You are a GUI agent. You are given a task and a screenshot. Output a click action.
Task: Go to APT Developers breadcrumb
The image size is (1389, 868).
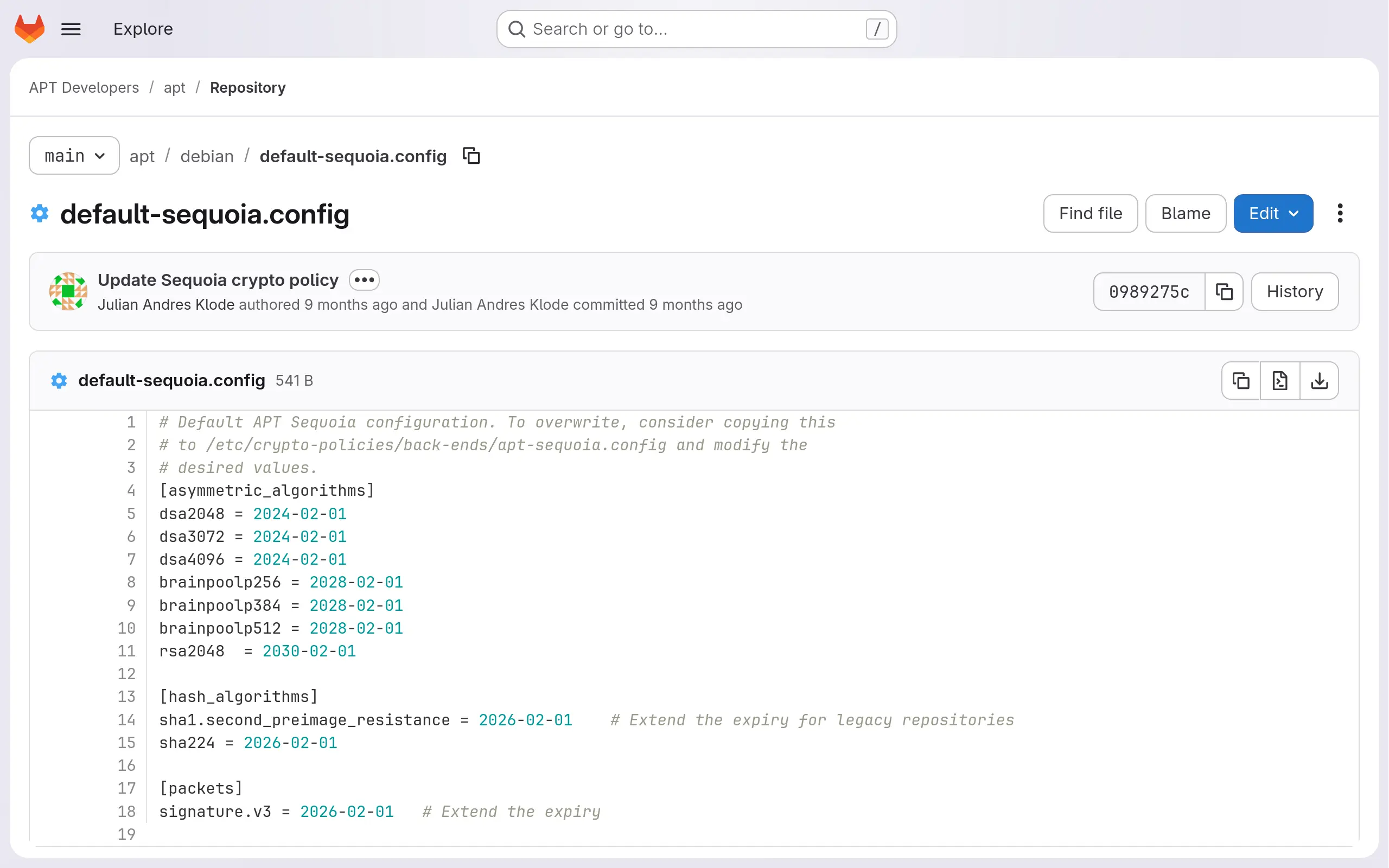click(84, 87)
